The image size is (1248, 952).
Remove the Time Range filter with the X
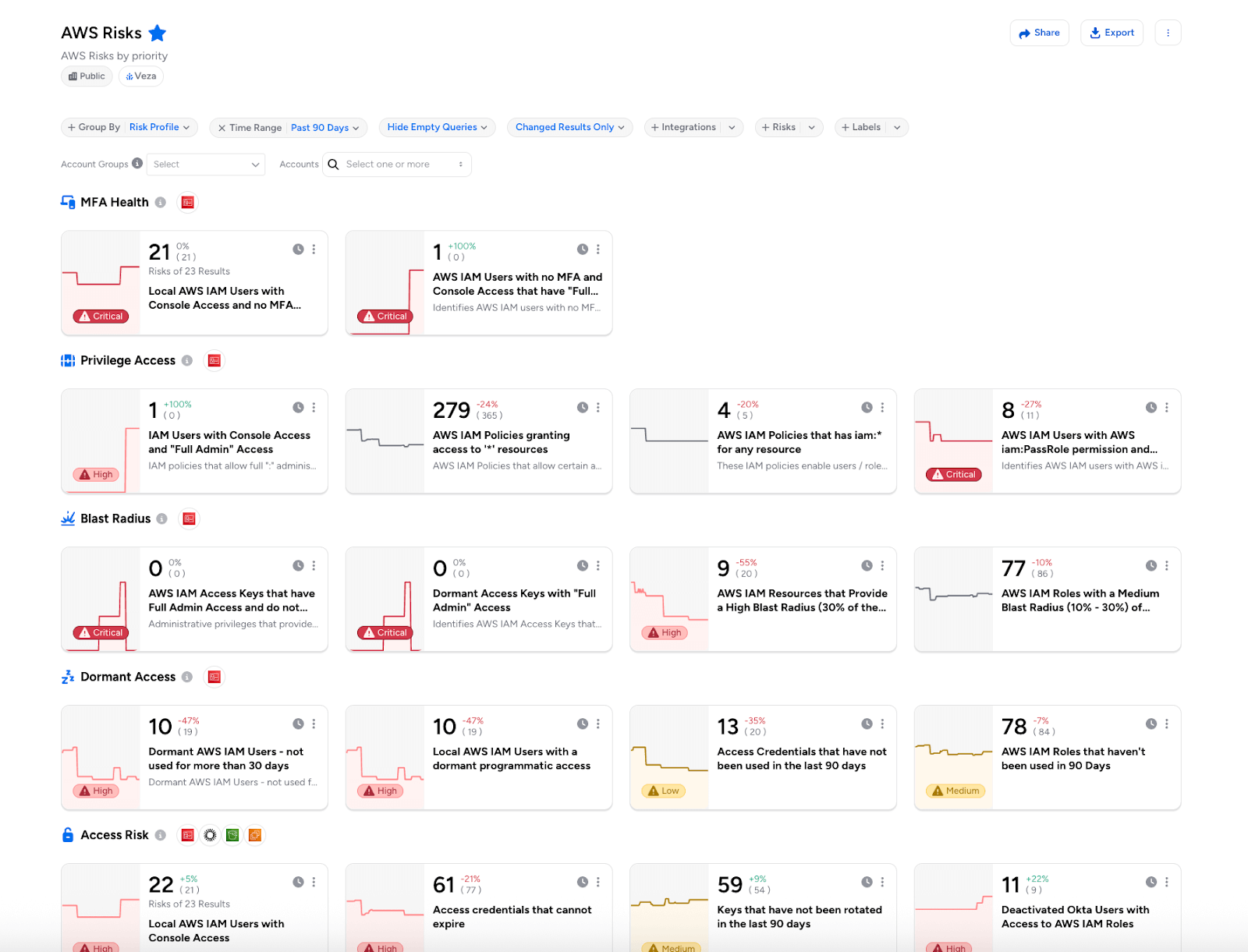click(222, 128)
